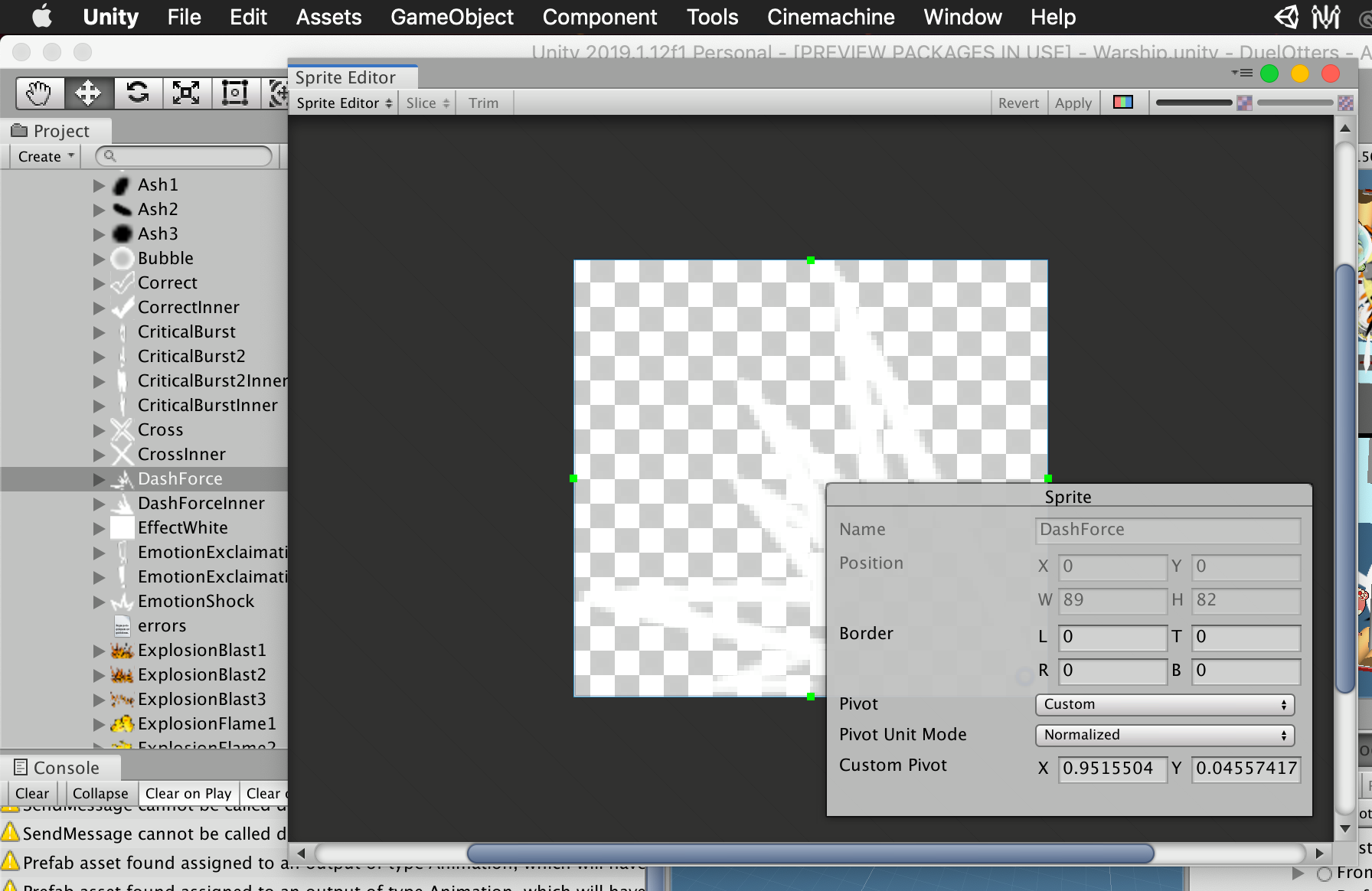The image size is (1372, 891).
Task: Open Sprite Editor window options menu
Action: (1242, 73)
